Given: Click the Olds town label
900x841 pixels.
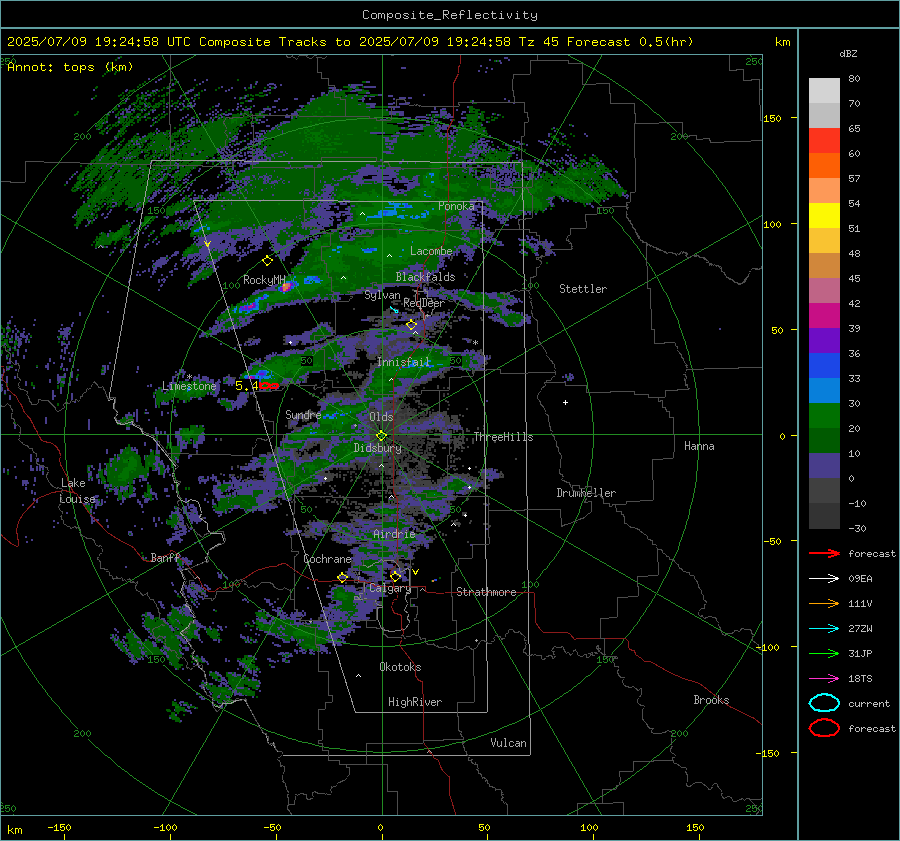Looking at the screenshot, I should coord(381,417).
